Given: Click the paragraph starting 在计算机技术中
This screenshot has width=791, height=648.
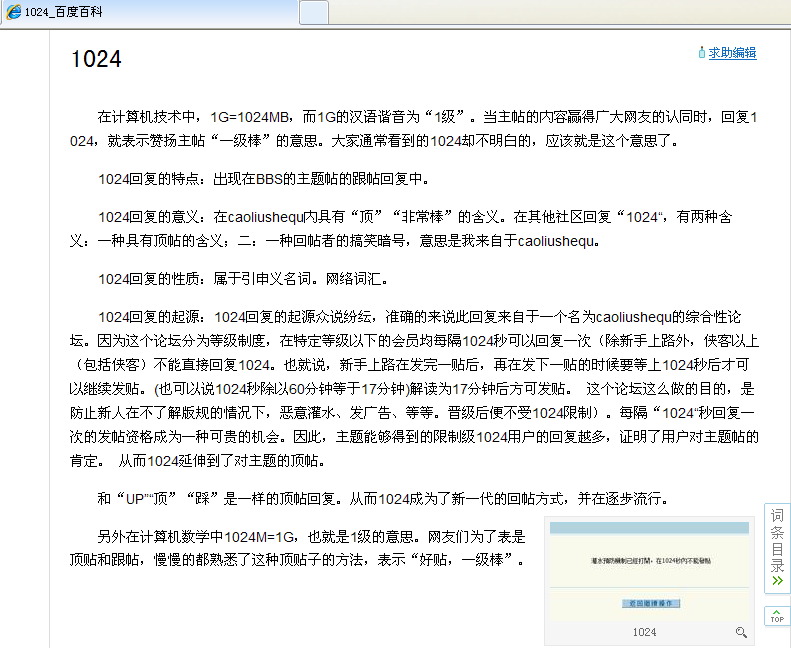Looking at the screenshot, I should point(400,129).
